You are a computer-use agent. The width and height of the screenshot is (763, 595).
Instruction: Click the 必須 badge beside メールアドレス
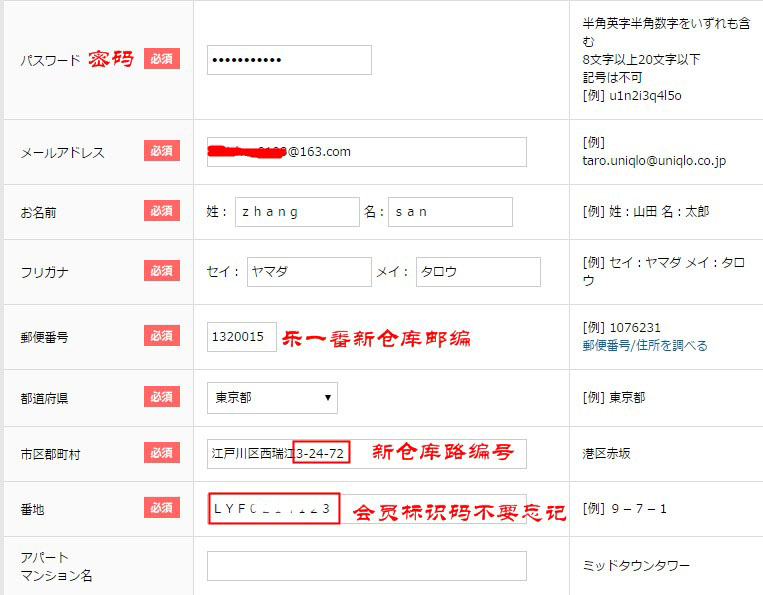[162, 151]
